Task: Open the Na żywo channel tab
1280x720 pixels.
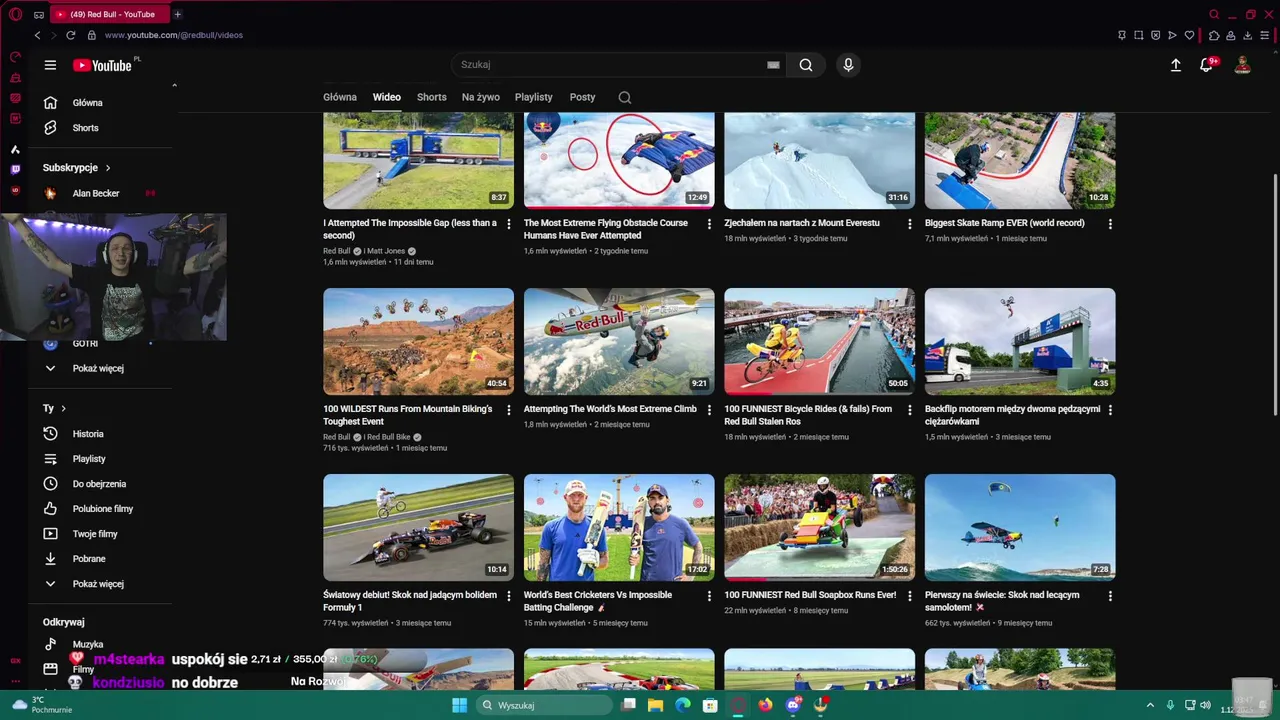Action: 481,97
